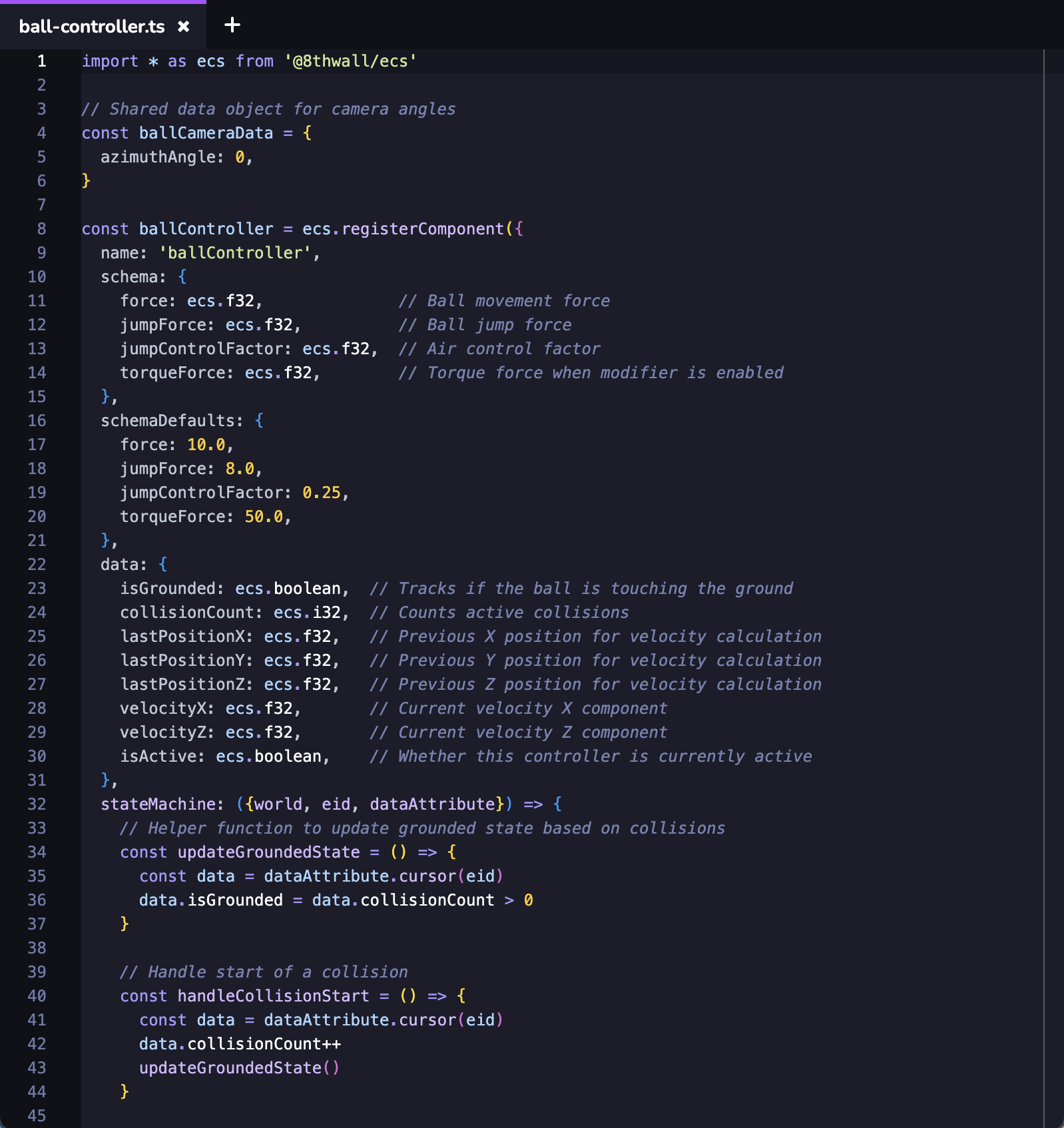Click line number 8 in the gutter
This screenshot has width=1064, height=1128.
click(41, 229)
